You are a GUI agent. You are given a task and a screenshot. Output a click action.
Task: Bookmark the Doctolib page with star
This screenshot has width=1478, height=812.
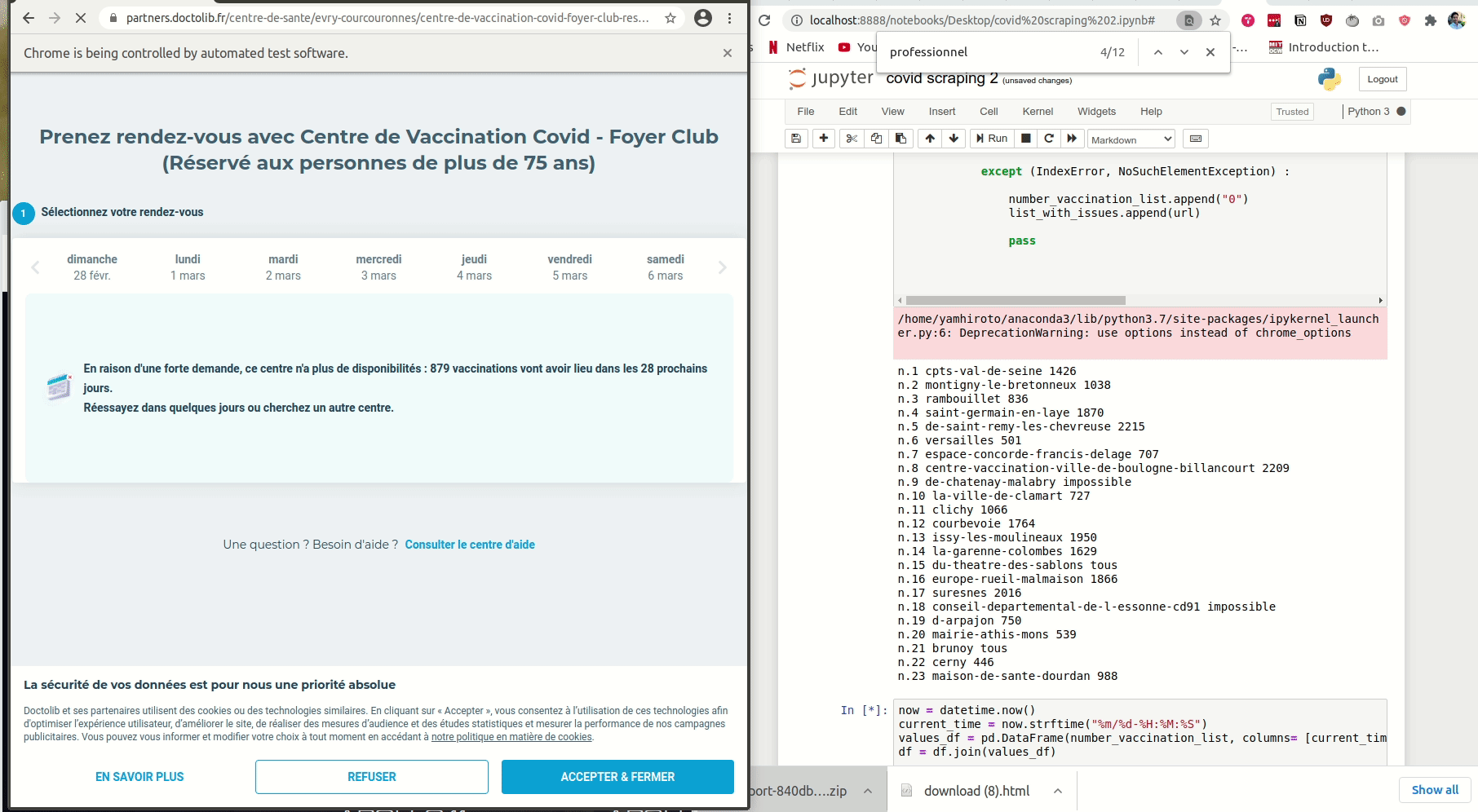coord(670,18)
